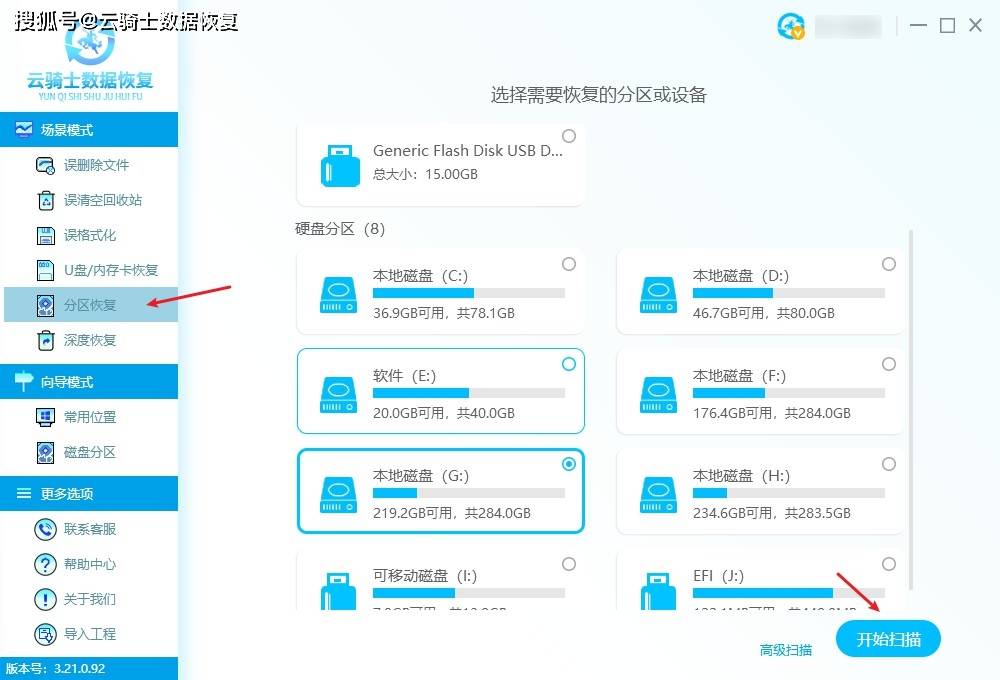Click the 关于我们 exclamation icon
1000x680 pixels.
45,599
